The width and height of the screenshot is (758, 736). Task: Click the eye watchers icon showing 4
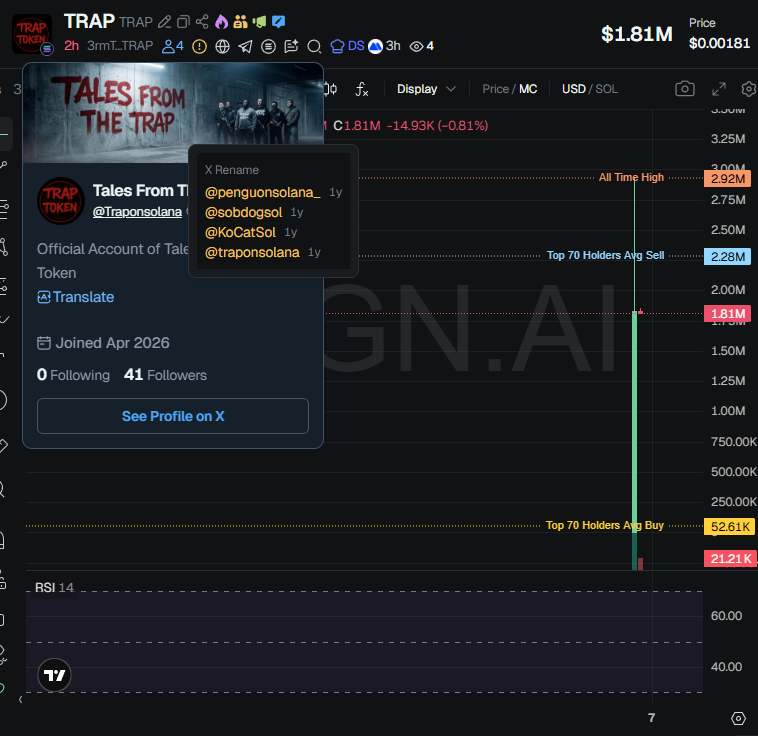(422, 46)
